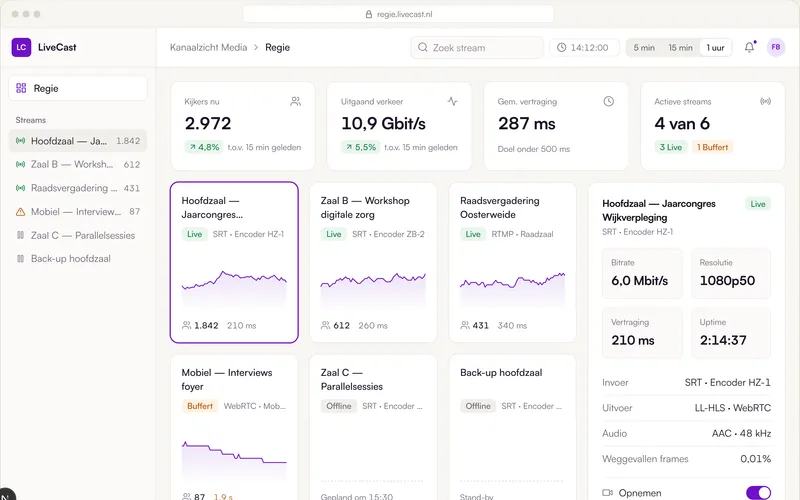Click the 2:14:37 uptime value
This screenshot has width=800, height=500.
[723, 340]
